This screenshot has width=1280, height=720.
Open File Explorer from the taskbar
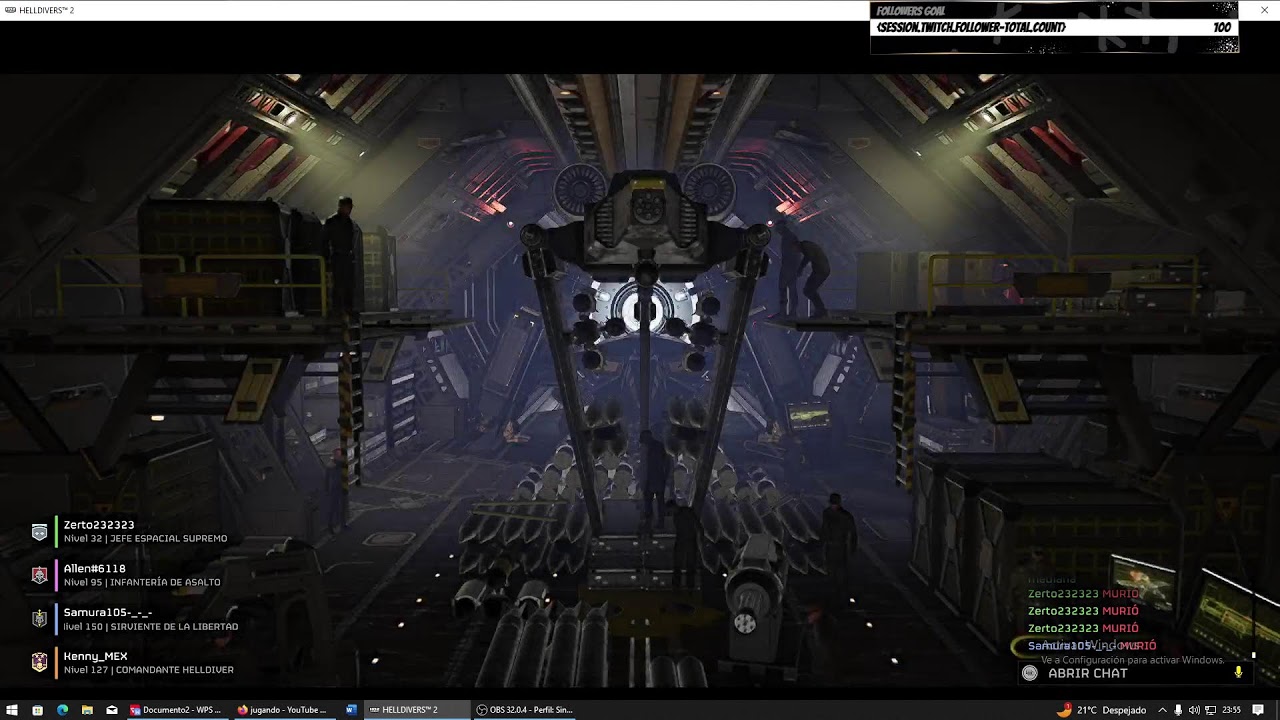click(x=87, y=710)
